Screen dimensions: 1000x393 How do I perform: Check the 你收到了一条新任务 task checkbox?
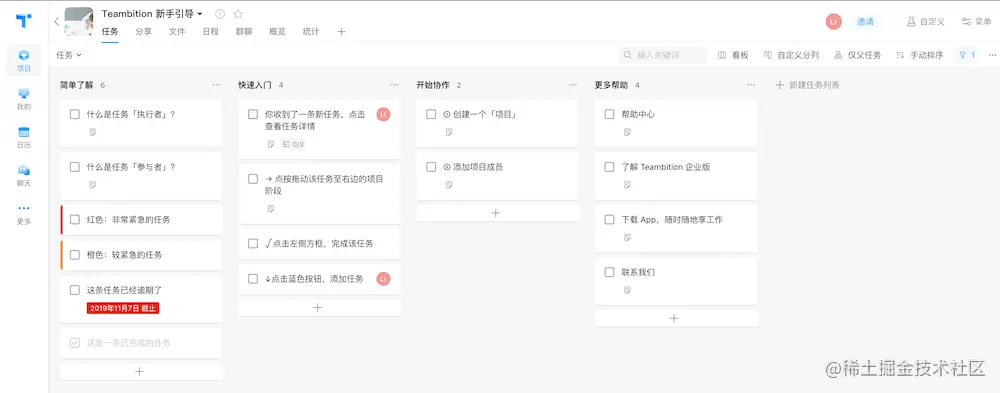pyautogui.click(x=253, y=114)
